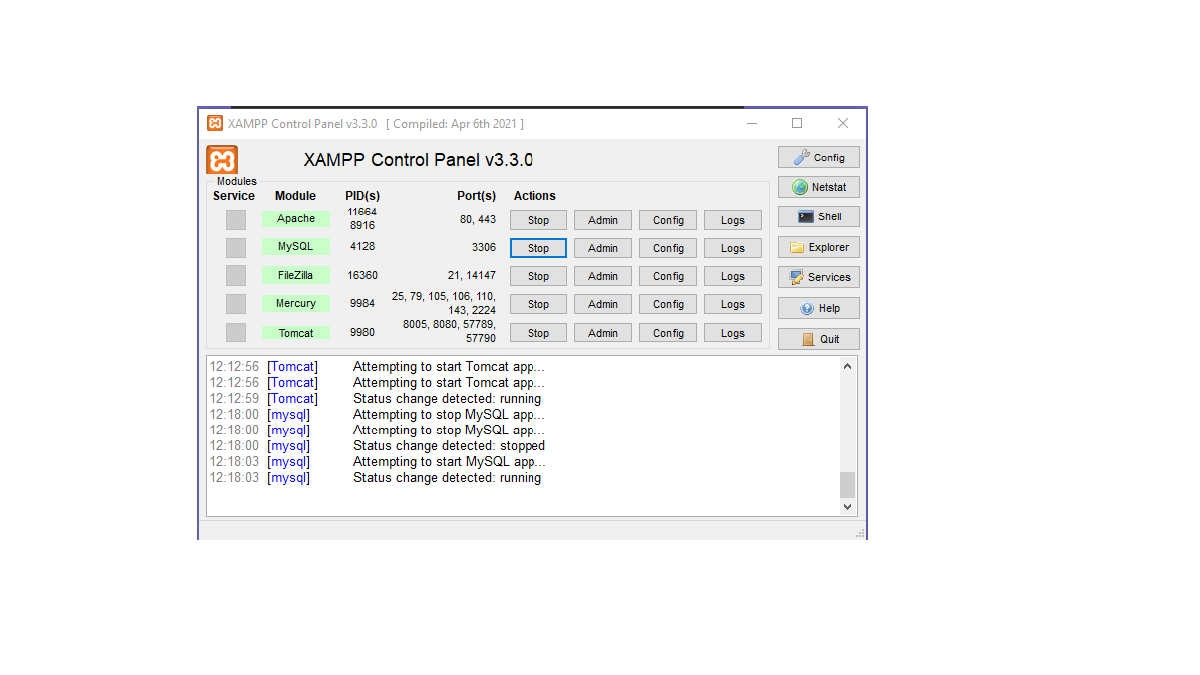Image resolution: width=1200 pixels, height=675 pixels.
Task: Click FileZilla PID 16360
Action: (362, 275)
